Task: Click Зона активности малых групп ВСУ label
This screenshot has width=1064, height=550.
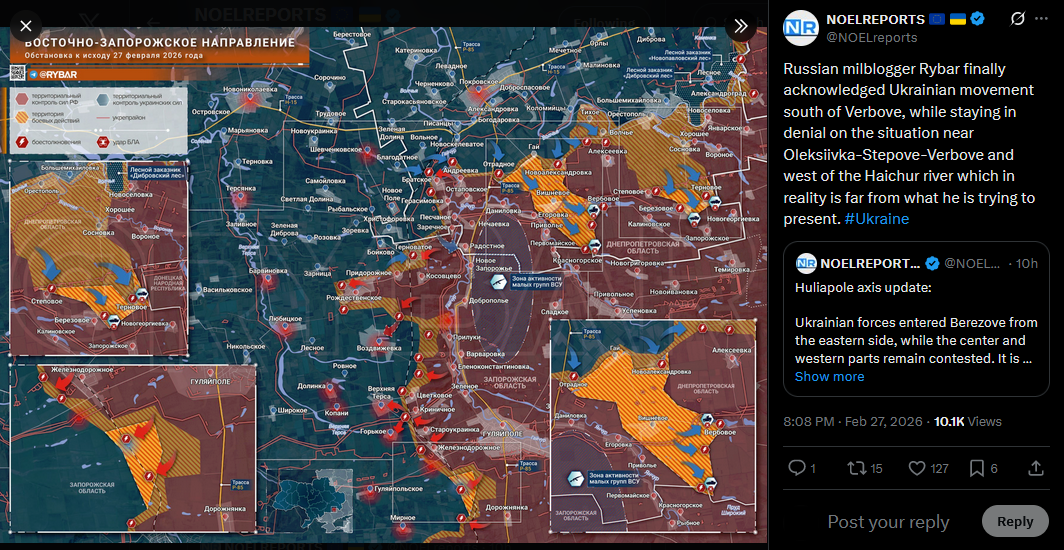Action: click(x=535, y=281)
